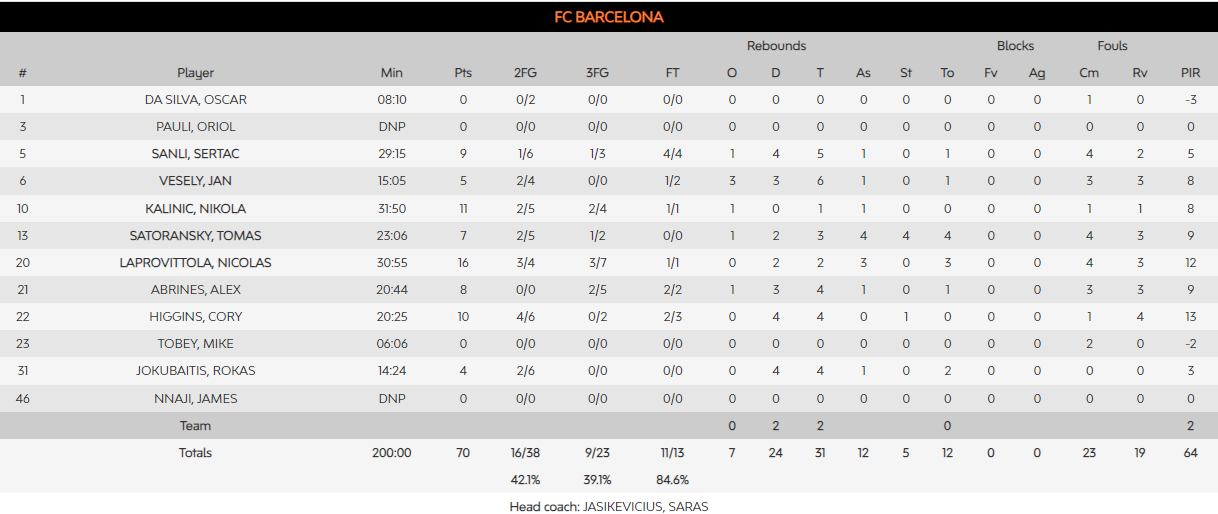Click the Rebounds group header
This screenshot has width=1218, height=514.
coord(776,46)
